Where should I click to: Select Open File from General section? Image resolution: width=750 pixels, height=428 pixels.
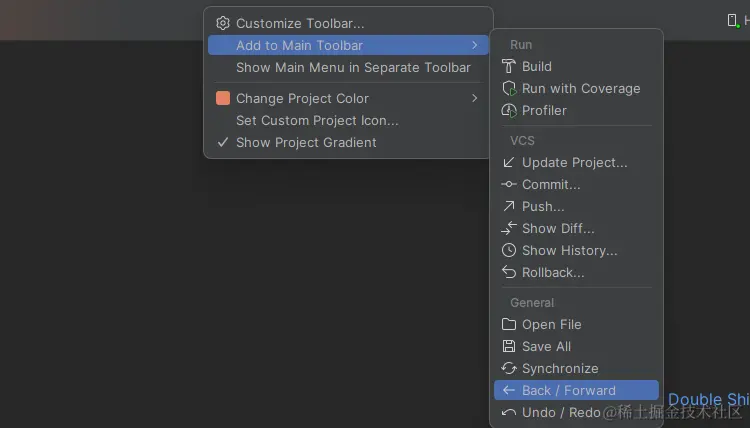click(x=551, y=324)
